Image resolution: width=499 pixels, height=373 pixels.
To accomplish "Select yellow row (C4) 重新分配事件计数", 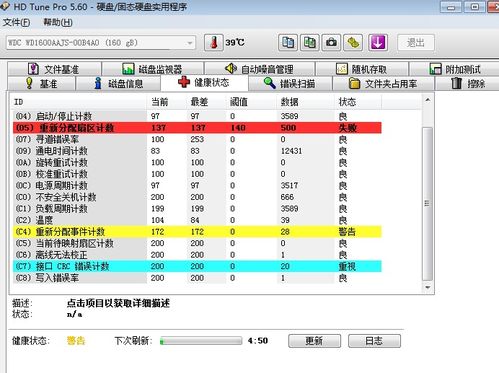I will 197,232.
